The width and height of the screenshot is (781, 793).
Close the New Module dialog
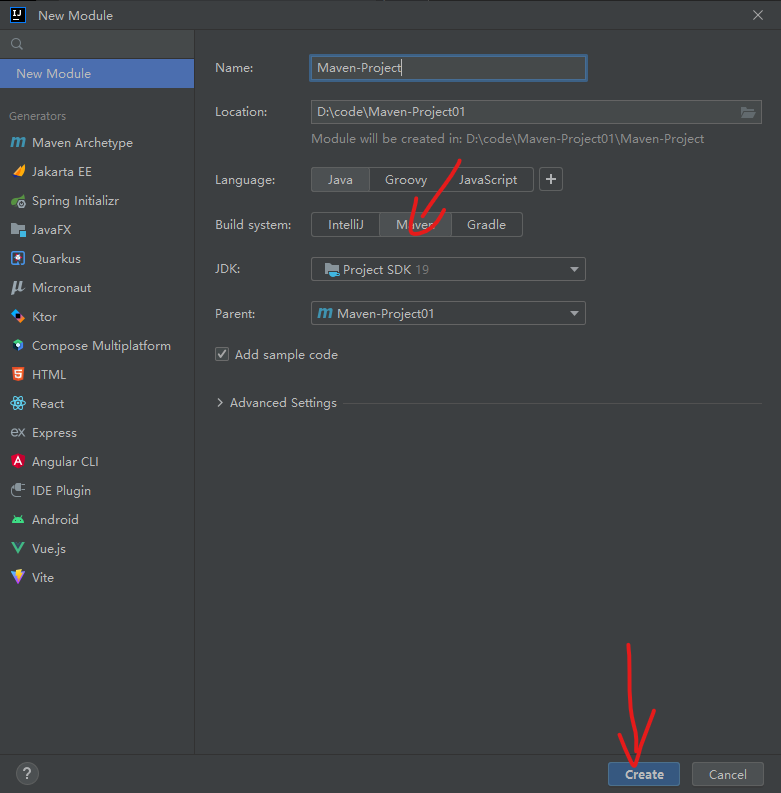pos(758,15)
